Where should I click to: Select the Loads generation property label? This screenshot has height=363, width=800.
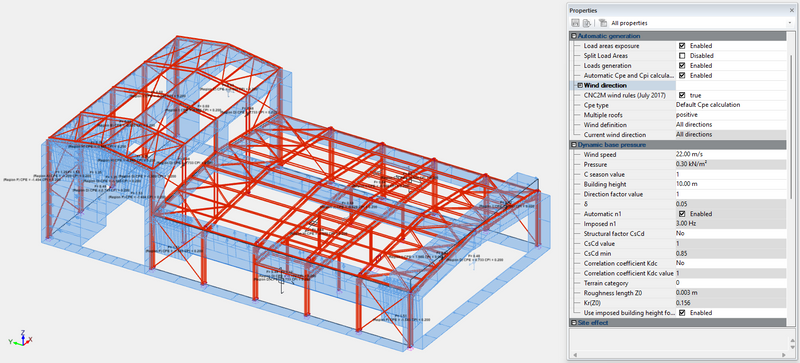607,66
